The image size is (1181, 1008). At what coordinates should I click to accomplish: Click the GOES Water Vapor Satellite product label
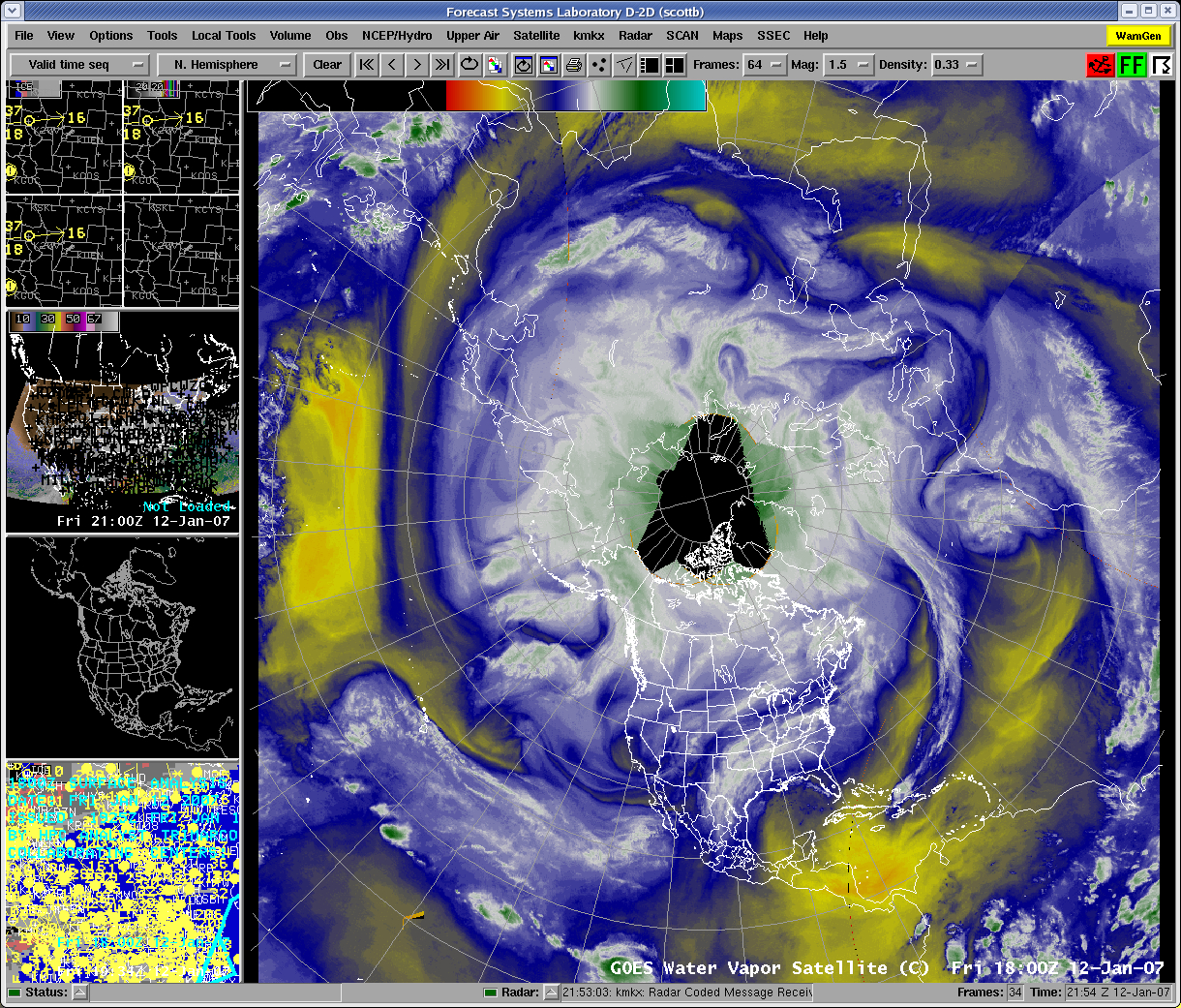[x=770, y=968]
